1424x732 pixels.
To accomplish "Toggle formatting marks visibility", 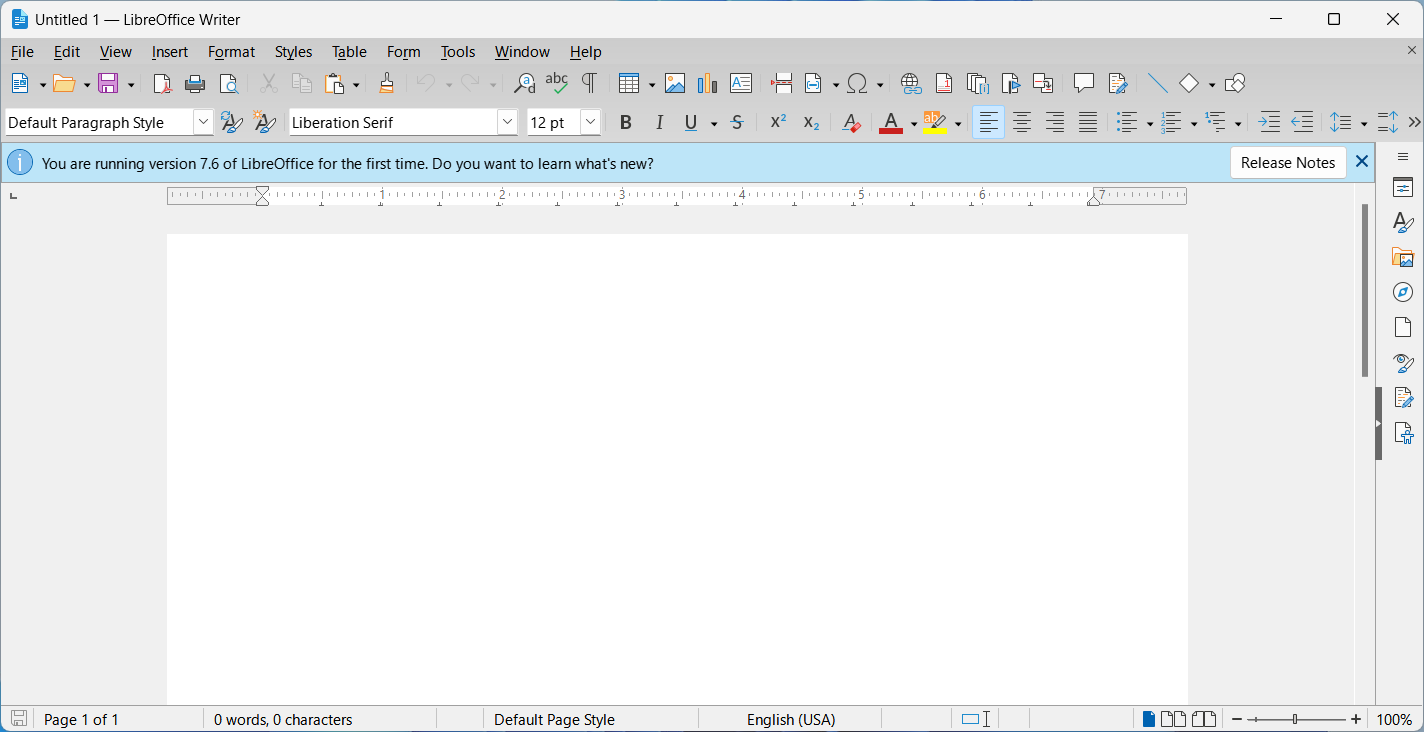I will 589,84.
